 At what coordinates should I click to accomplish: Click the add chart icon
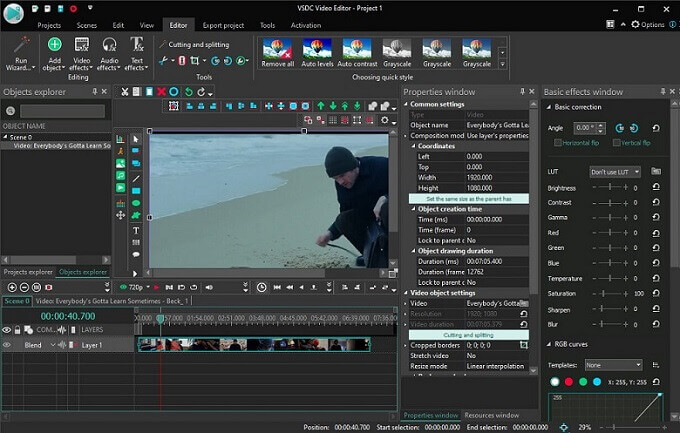click(120, 139)
